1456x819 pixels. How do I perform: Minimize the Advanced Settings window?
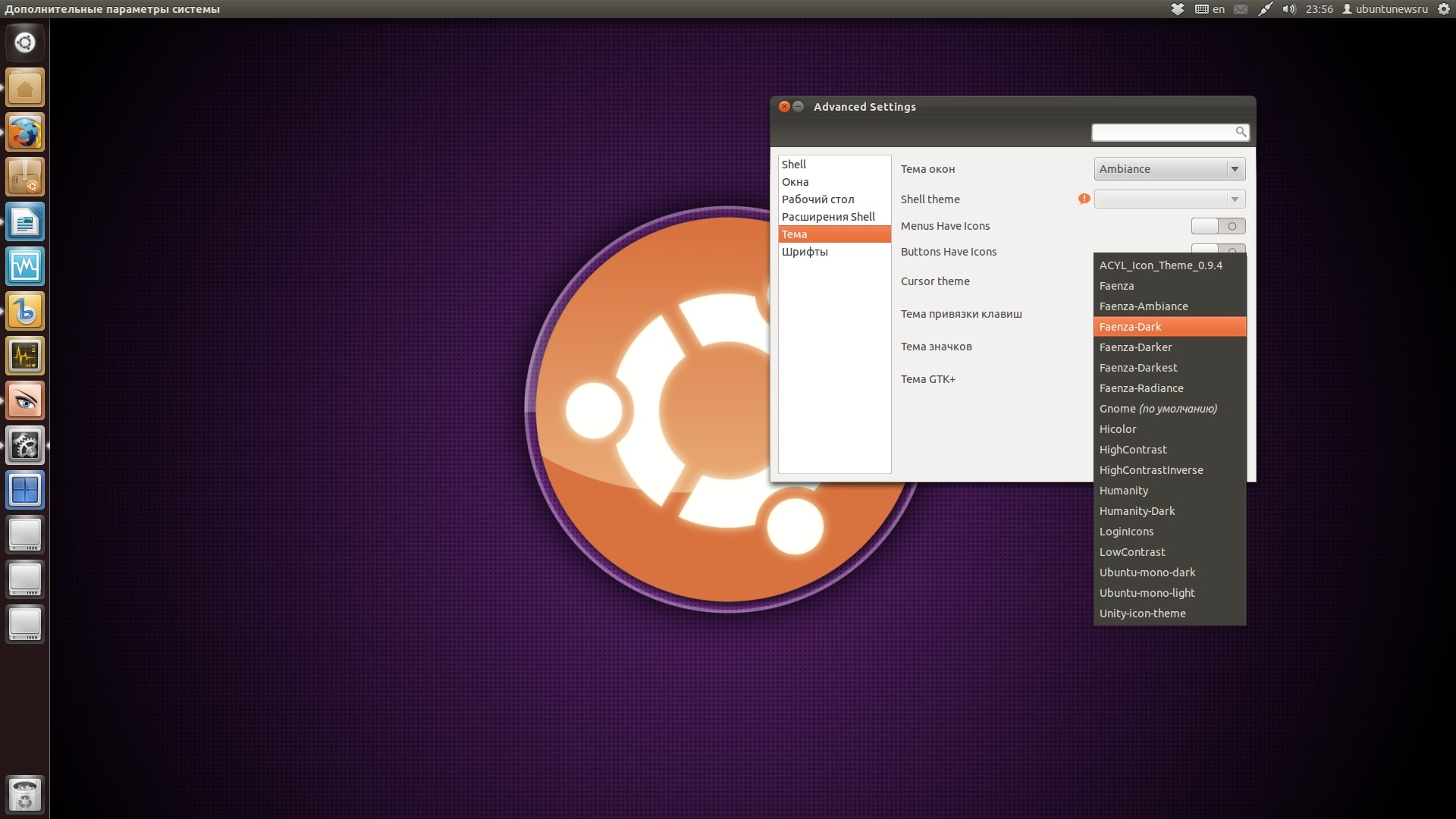click(x=798, y=107)
